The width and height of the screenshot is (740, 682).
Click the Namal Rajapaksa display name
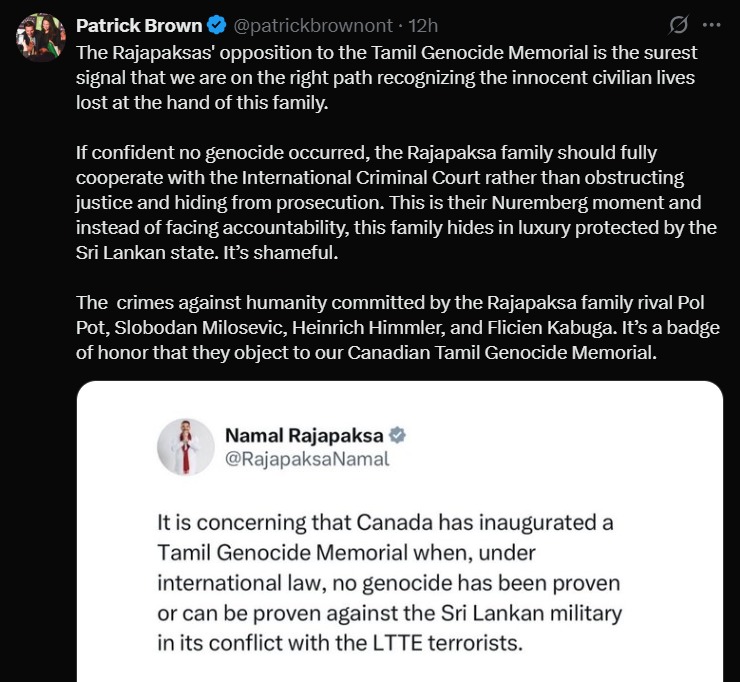(304, 435)
